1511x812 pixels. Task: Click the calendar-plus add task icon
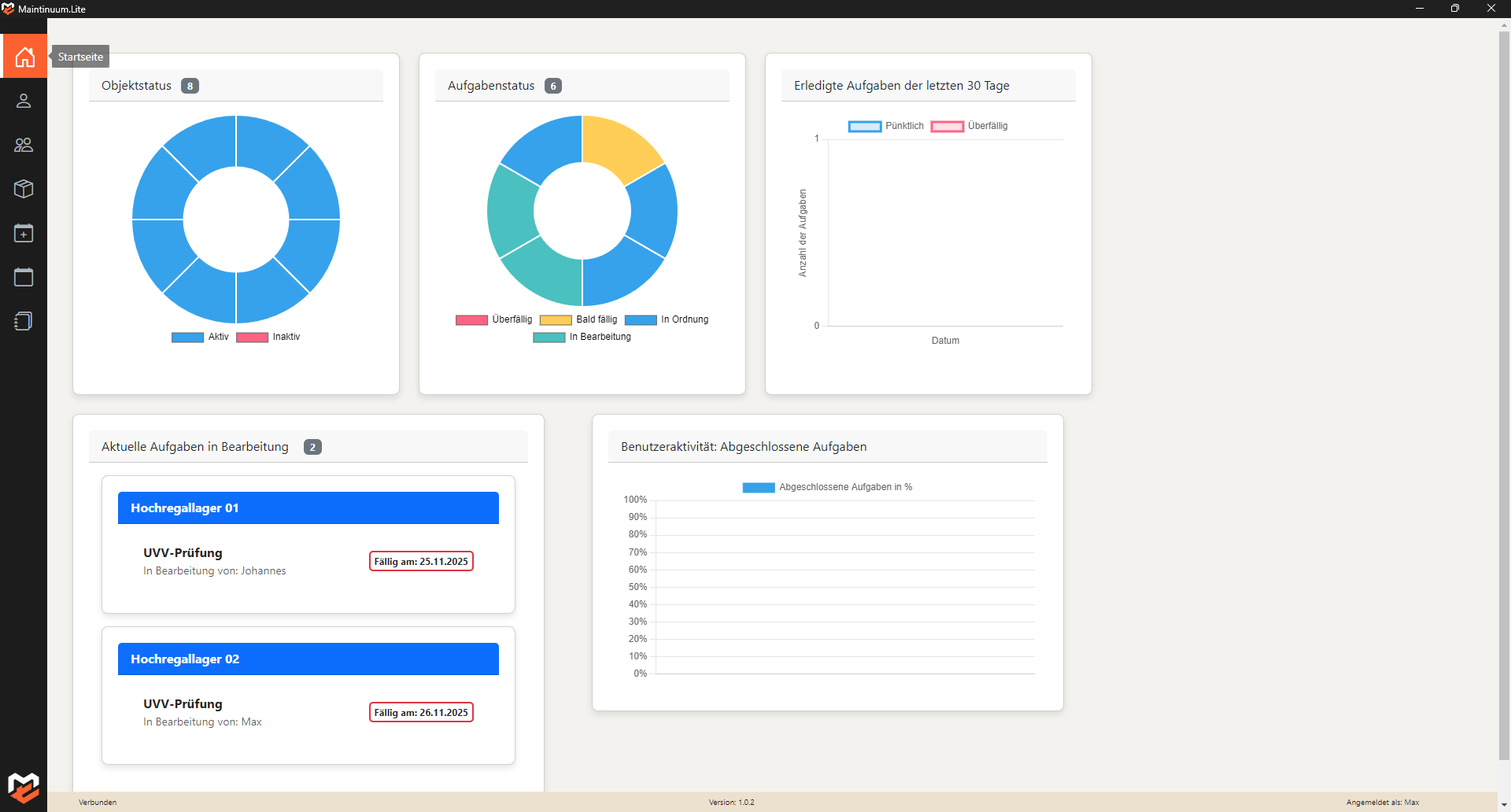click(x=24, y=233)
